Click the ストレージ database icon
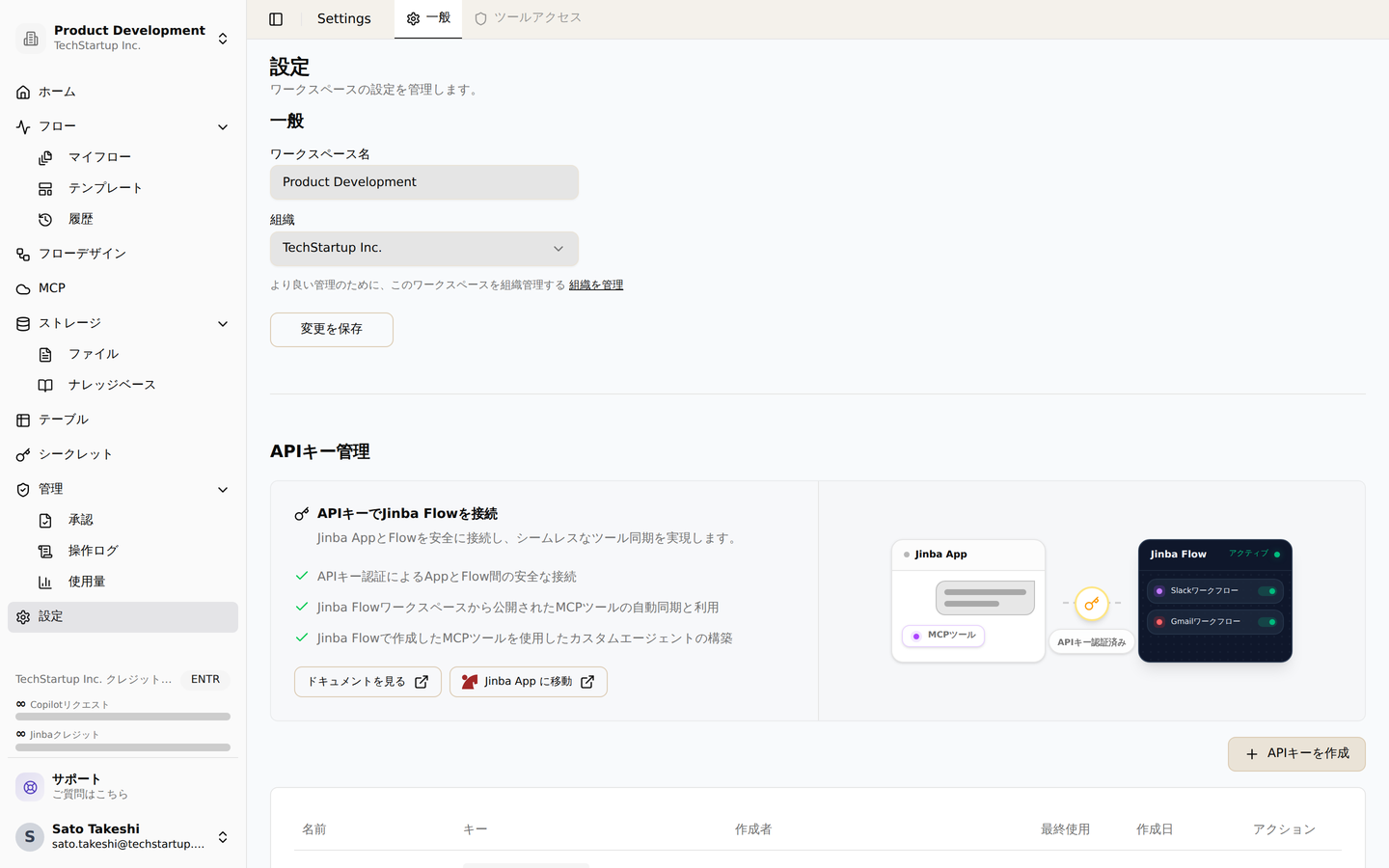The height and width of the screenshot is (868, 1389). click(23, 324)
